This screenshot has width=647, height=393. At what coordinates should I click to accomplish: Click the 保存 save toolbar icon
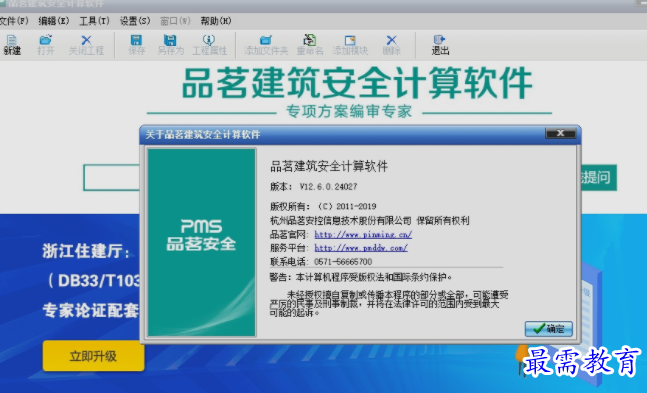[x=137, y=45]
